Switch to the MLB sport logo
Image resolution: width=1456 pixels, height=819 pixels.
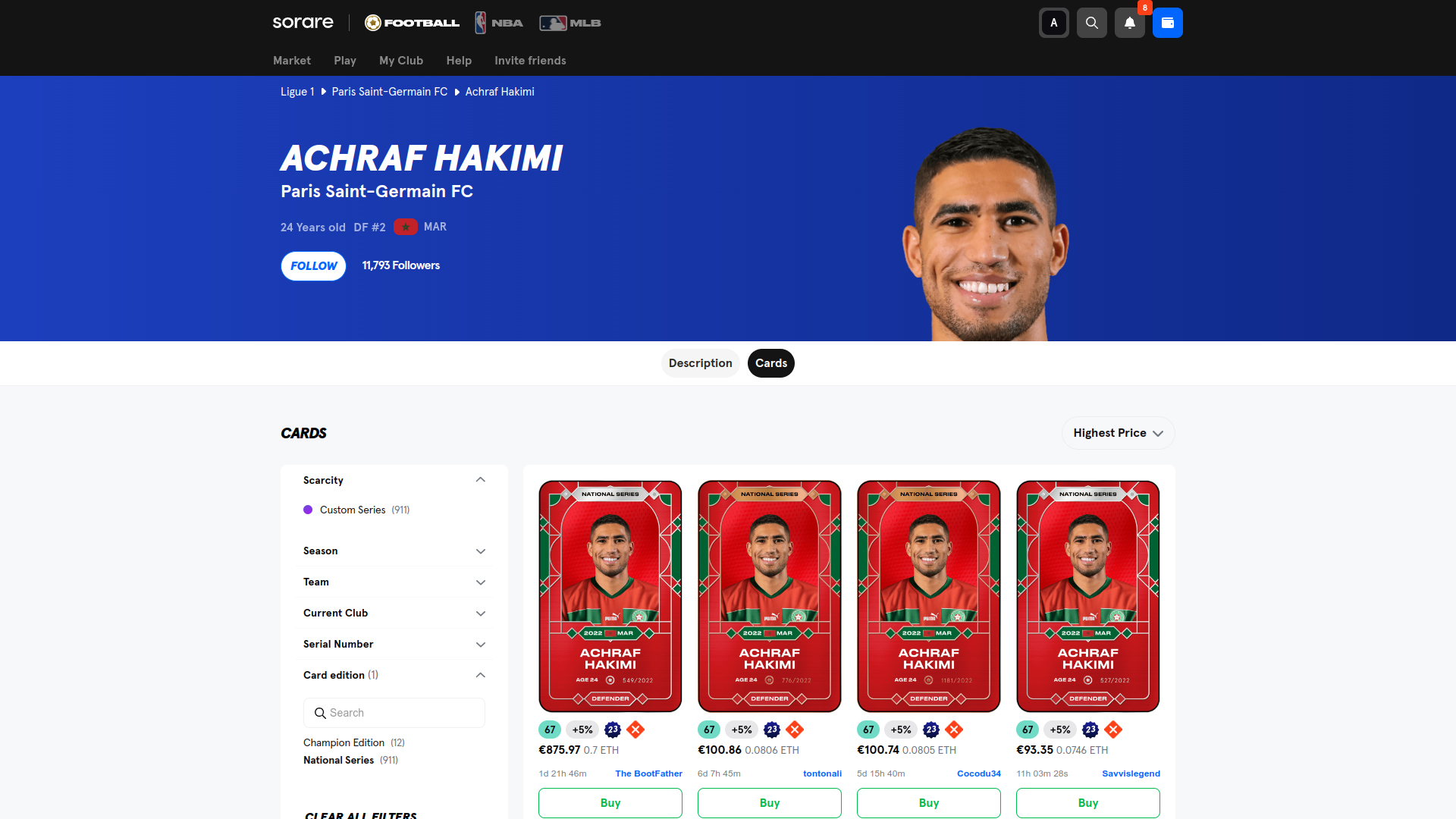[x=570, y=23]
